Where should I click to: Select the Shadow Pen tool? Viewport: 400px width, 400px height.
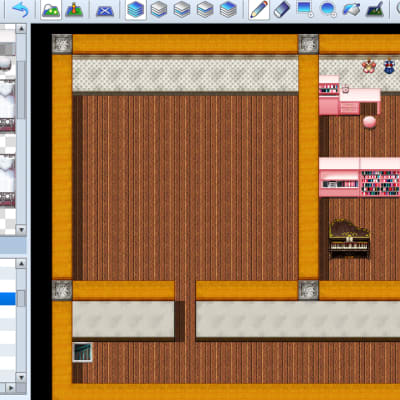(x=375, y=10)
